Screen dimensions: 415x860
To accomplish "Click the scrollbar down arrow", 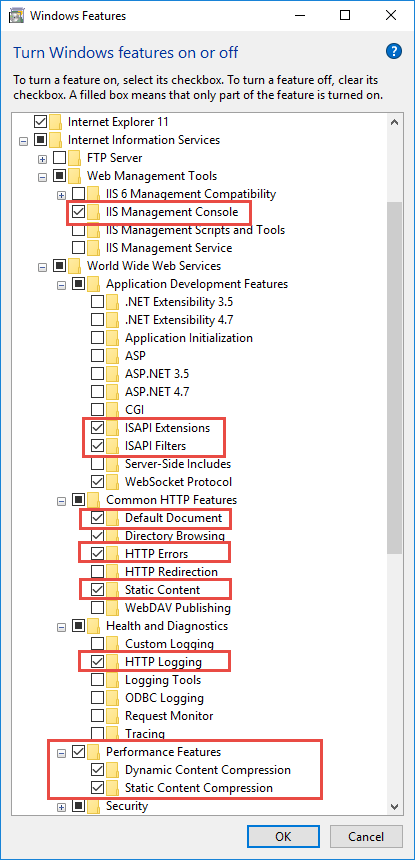I will pos(394,805).
